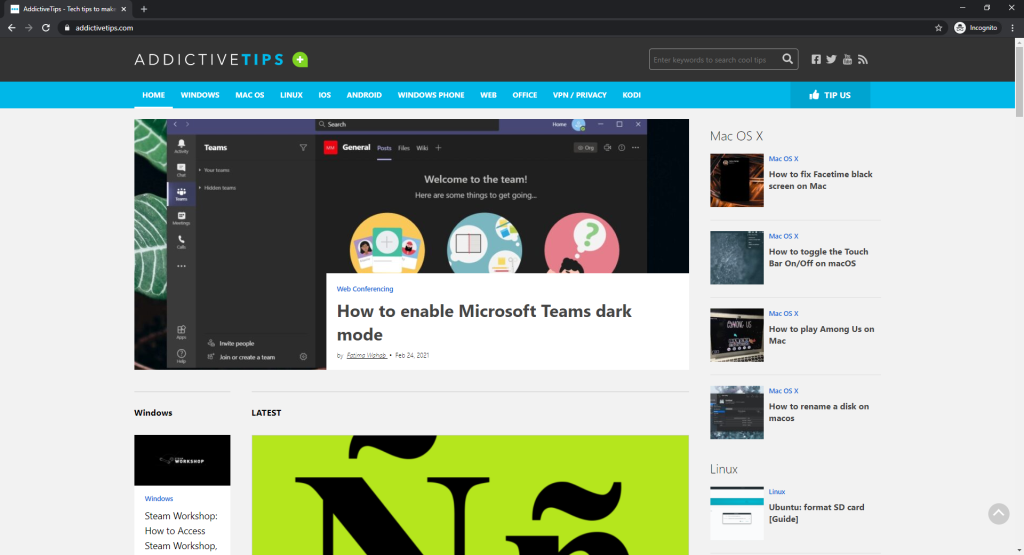Image resolution: width=1024 pixels, height=555 pixels.
Task: Open the LINUX nav item
Action: tap(291, 95)
